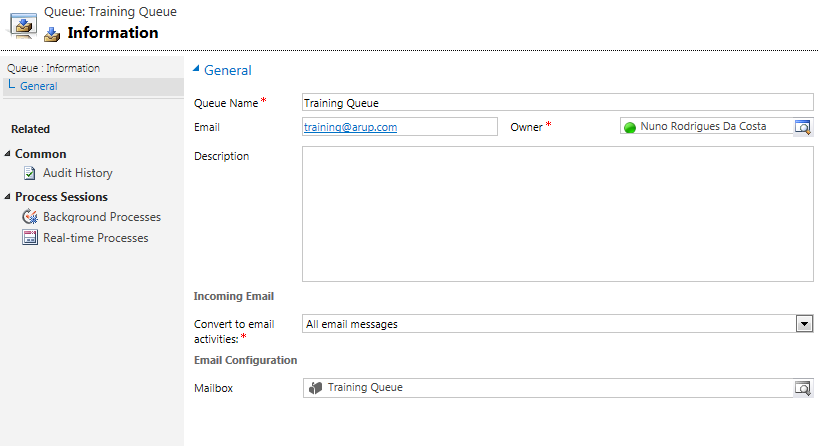
Task: Open the Nuno Rodrigues Da Costa owner record
Action: click(703, 126)
